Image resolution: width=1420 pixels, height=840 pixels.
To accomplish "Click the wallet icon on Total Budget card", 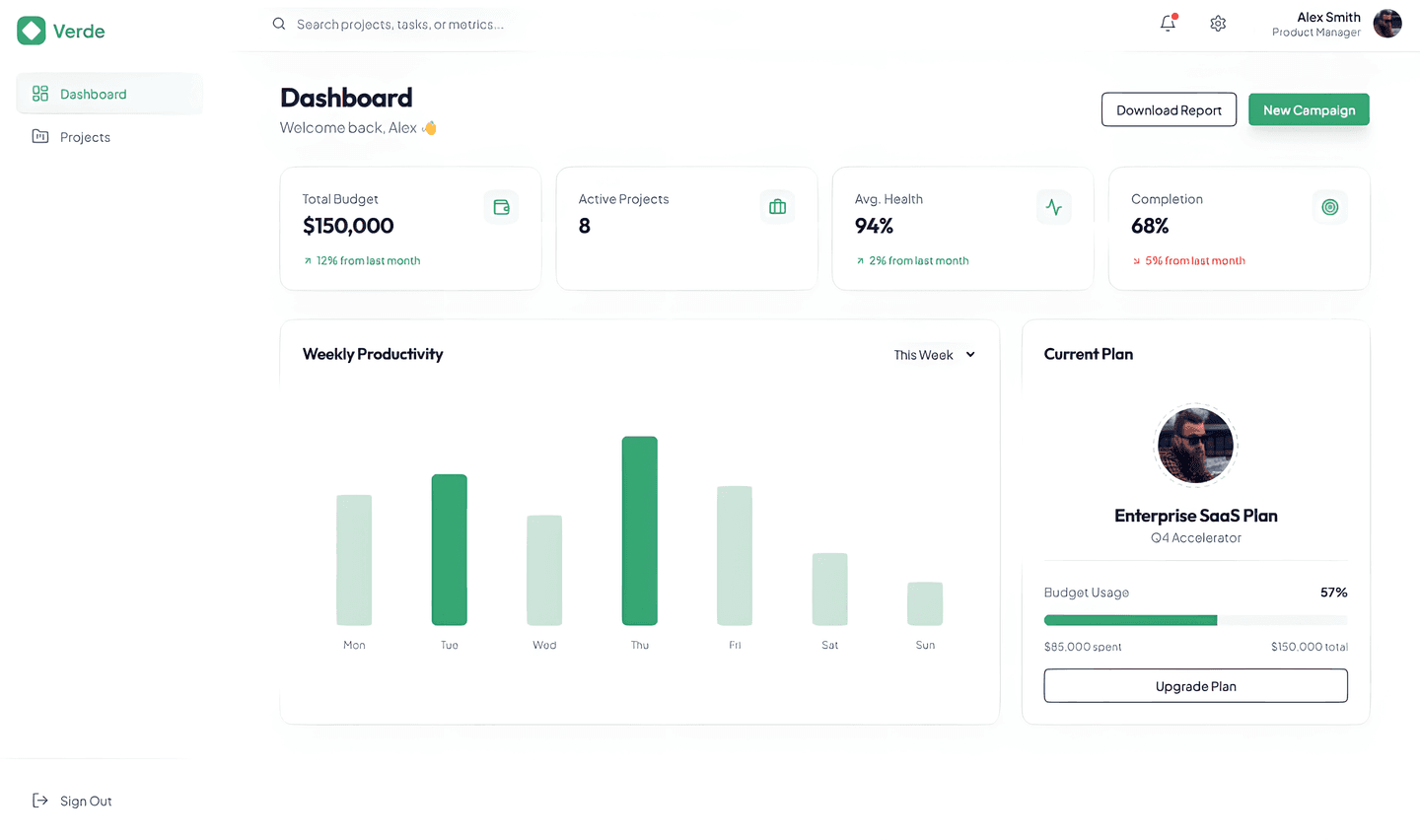I will click(501, 207).
